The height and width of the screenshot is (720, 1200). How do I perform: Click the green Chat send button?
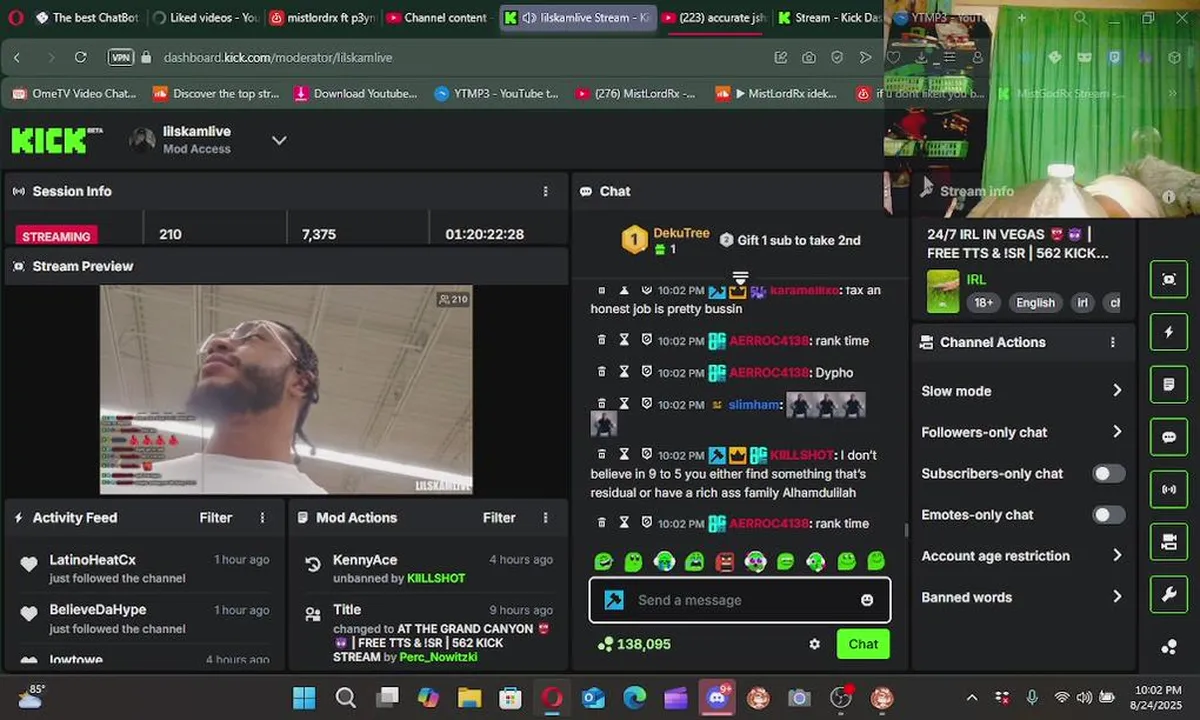click(863, 644)
